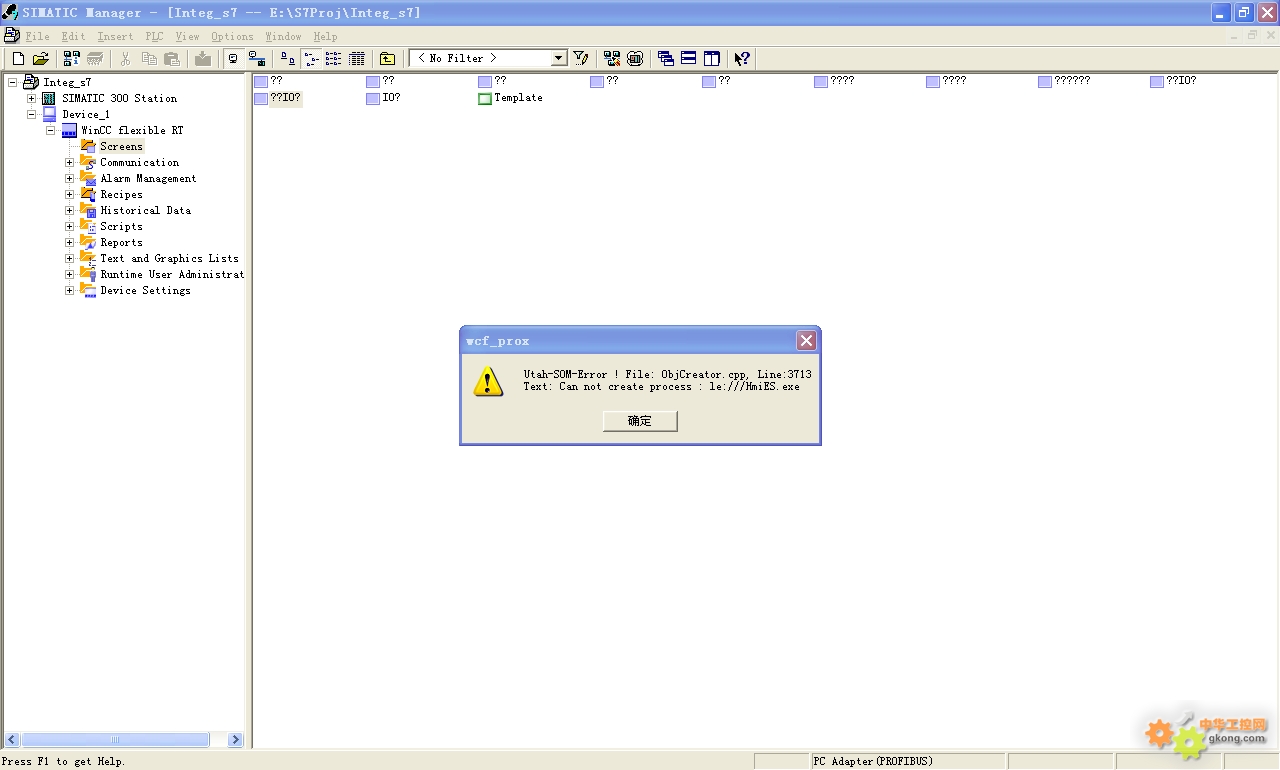Open the Window menu
This screenshot has height=770, width=1280.
pyautogui.click(x=283, y=36)
